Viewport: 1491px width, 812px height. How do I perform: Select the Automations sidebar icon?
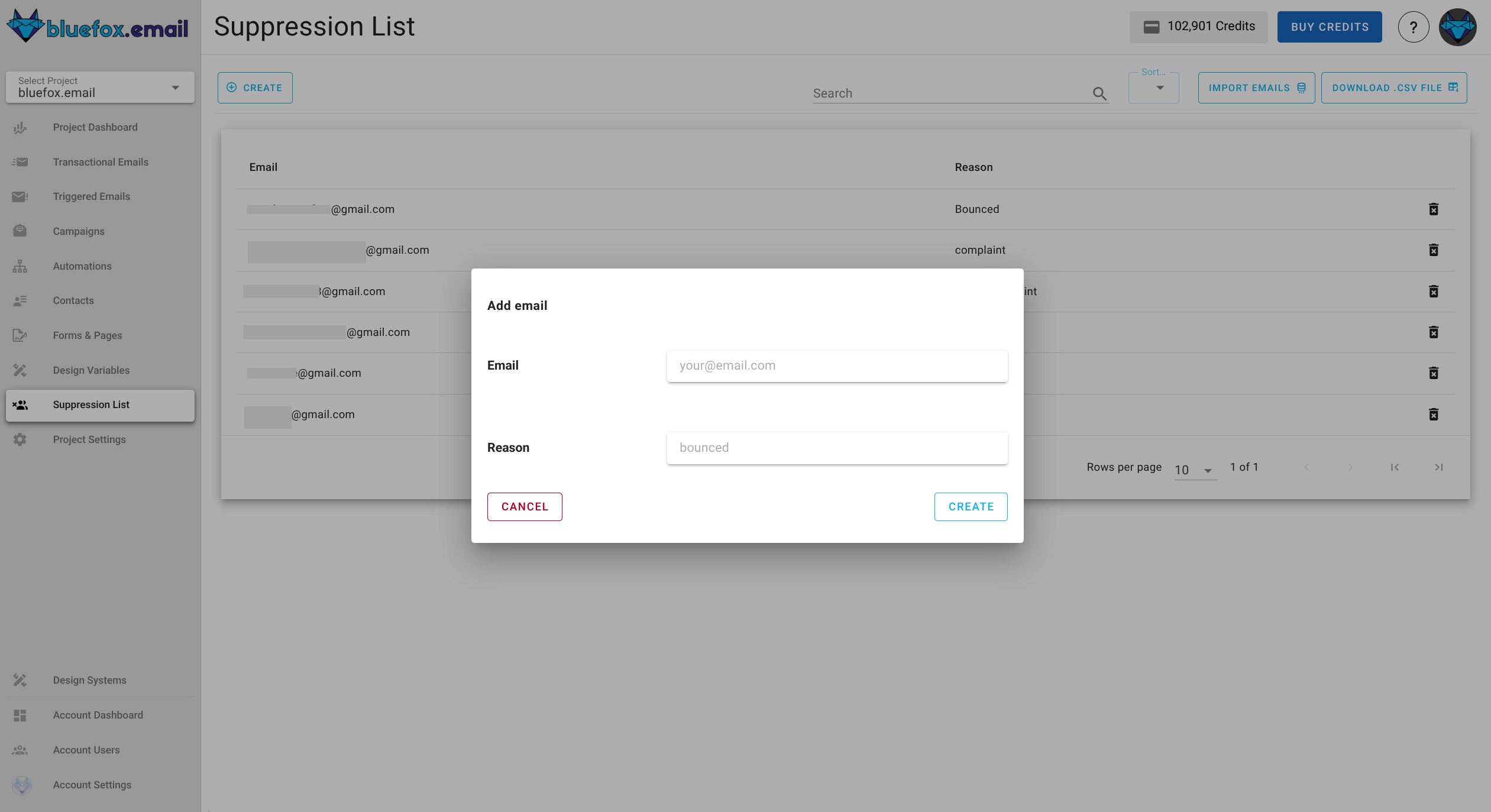click(x=20, y=266)
